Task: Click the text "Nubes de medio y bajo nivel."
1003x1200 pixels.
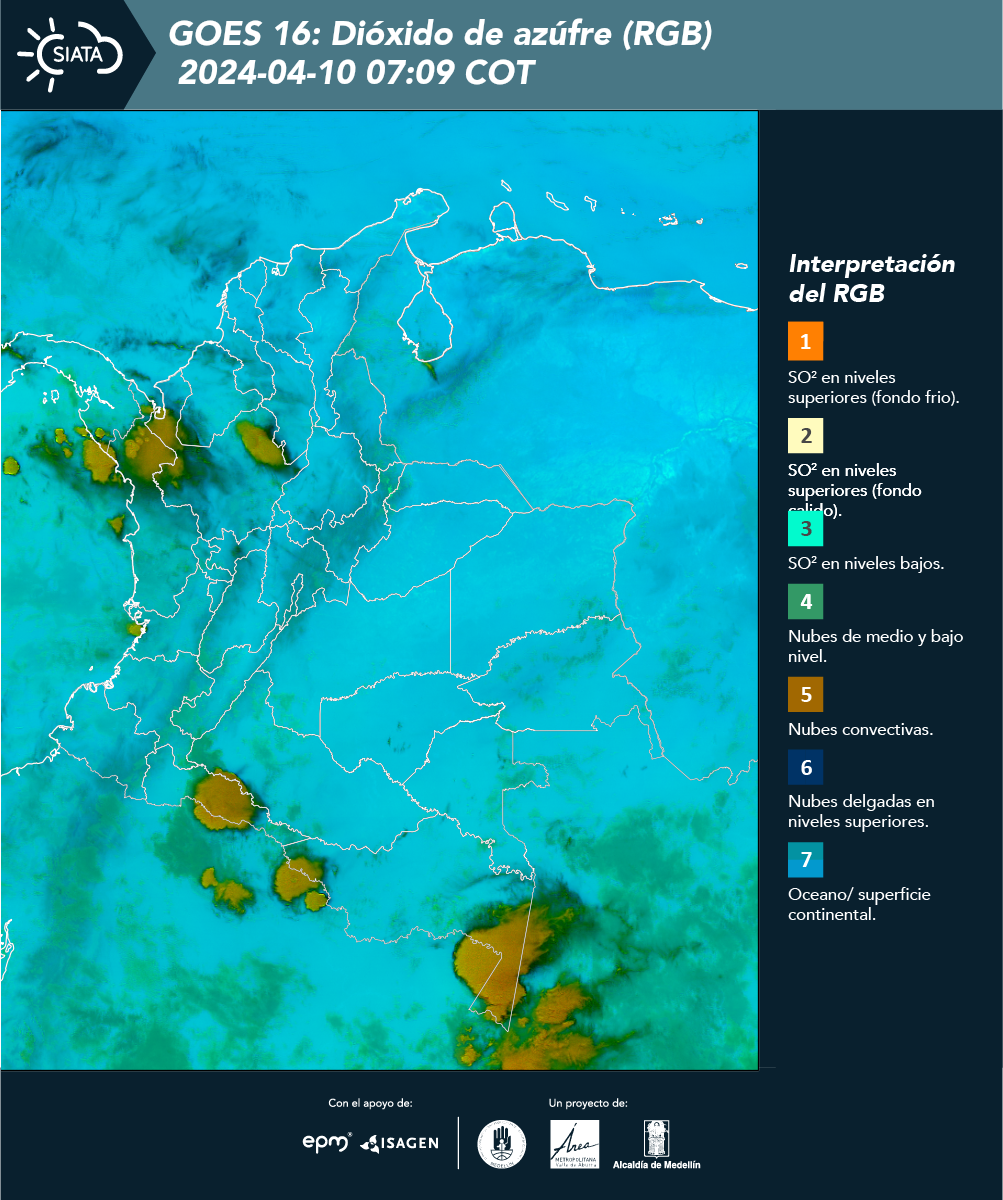Action: pyautogui.click(x=875, y=646)
